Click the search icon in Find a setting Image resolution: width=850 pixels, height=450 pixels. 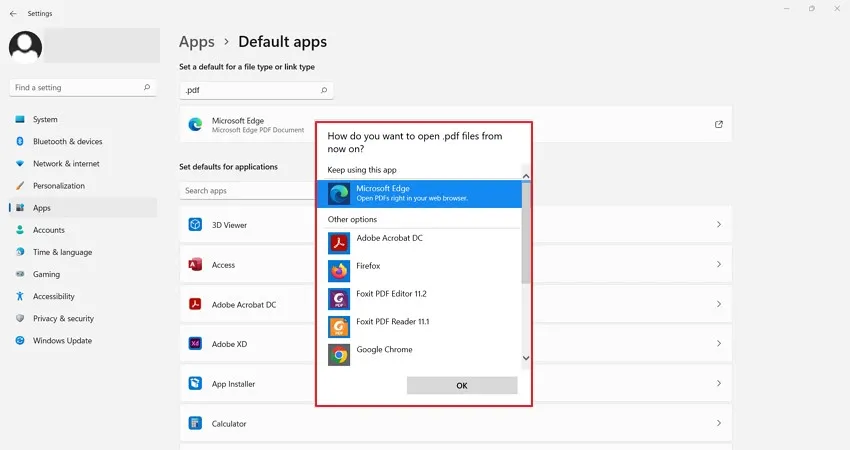pos(147,87)
